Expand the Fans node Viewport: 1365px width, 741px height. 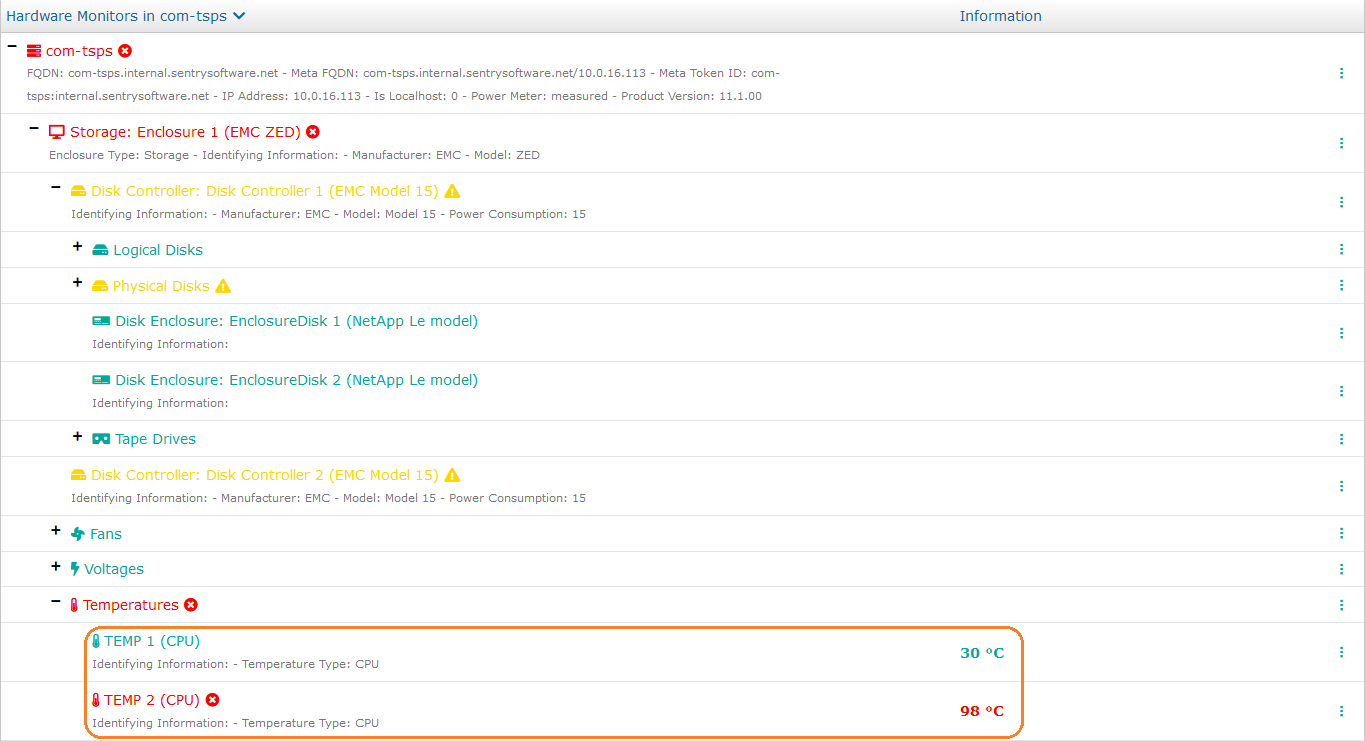click(56, 531)
